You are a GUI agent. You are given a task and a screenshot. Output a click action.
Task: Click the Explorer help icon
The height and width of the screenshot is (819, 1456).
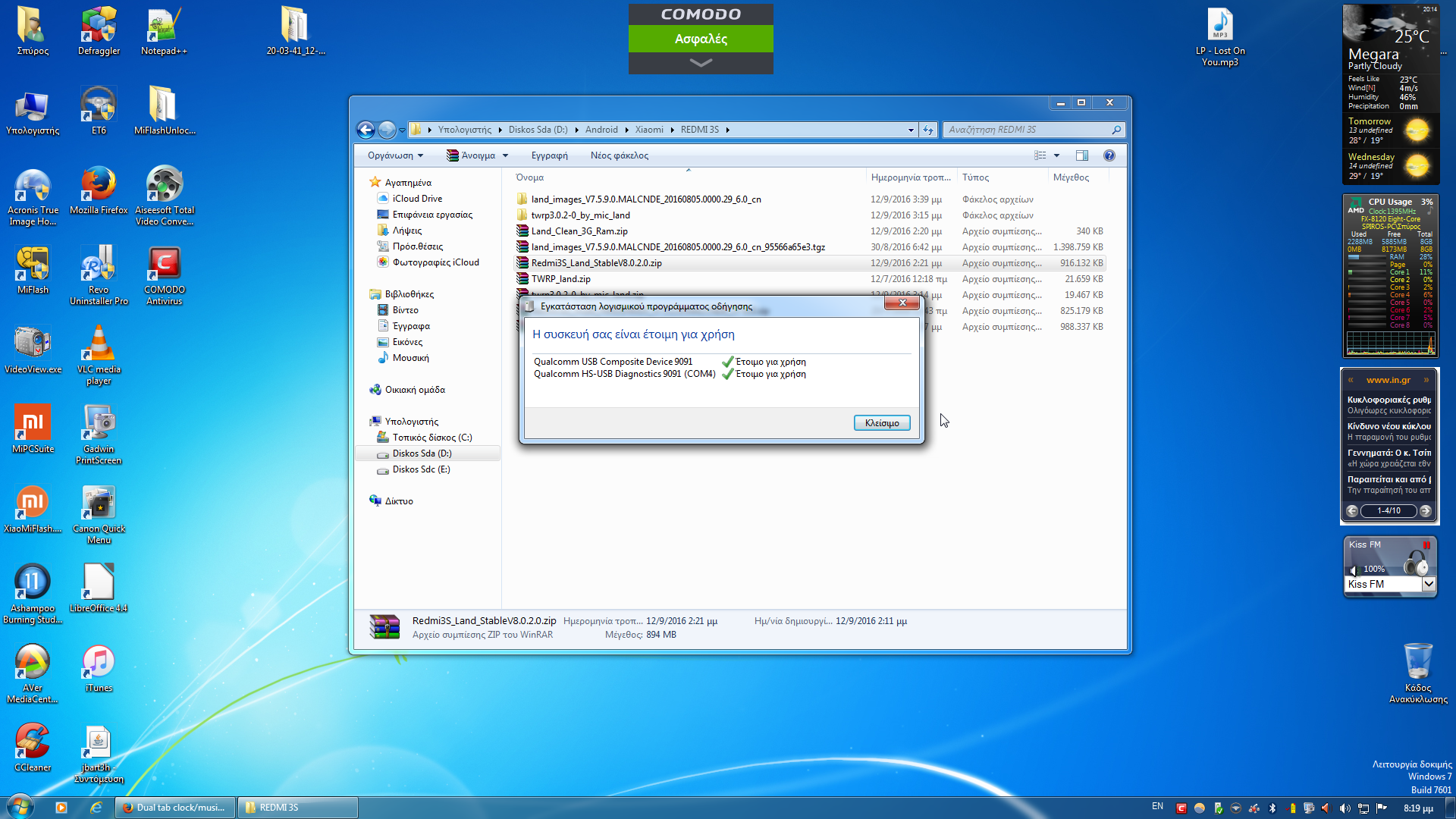1109,155
